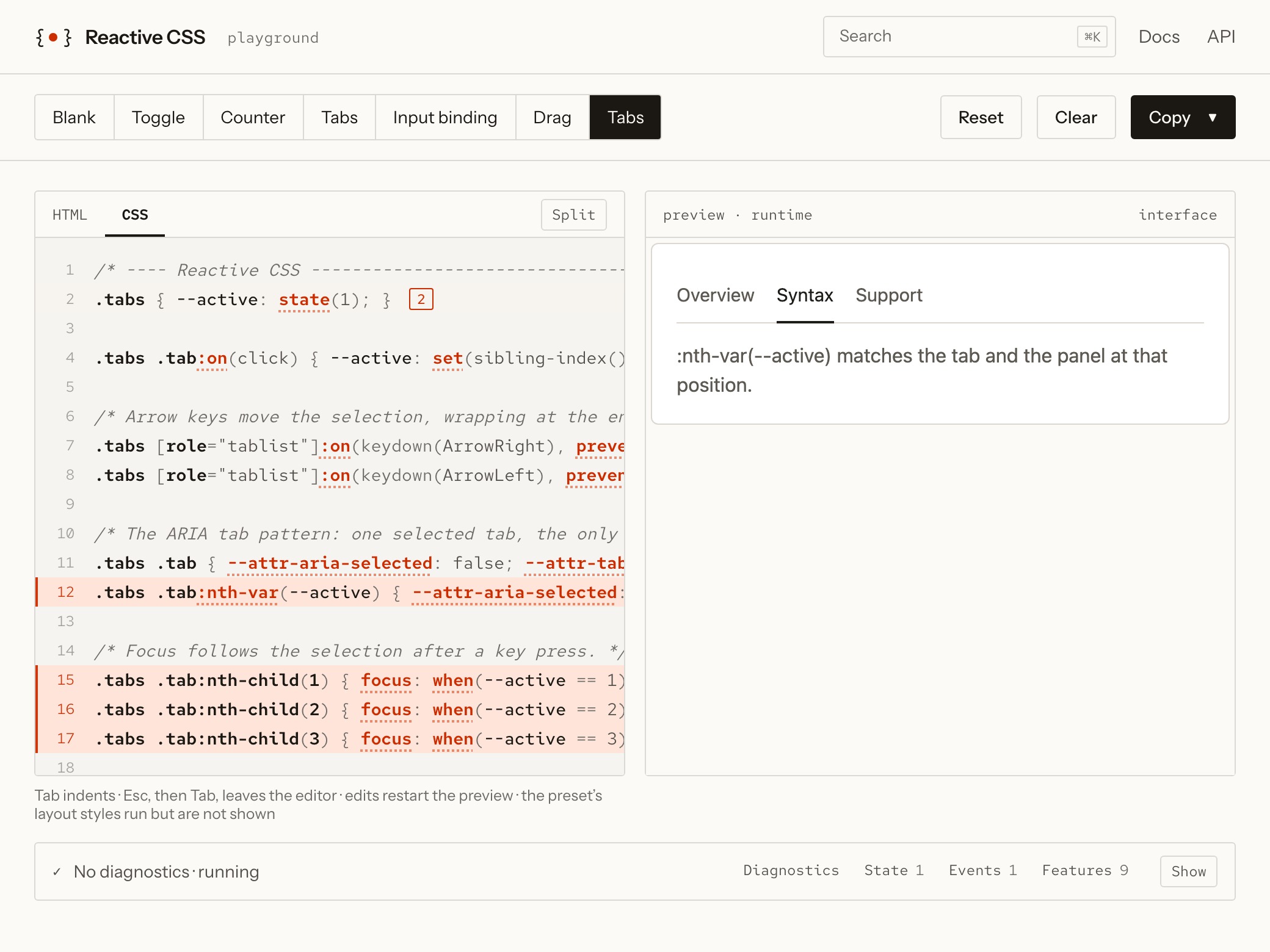
Task: Open the Copy dropdown arrow
Action: [x=1213, y=117]
